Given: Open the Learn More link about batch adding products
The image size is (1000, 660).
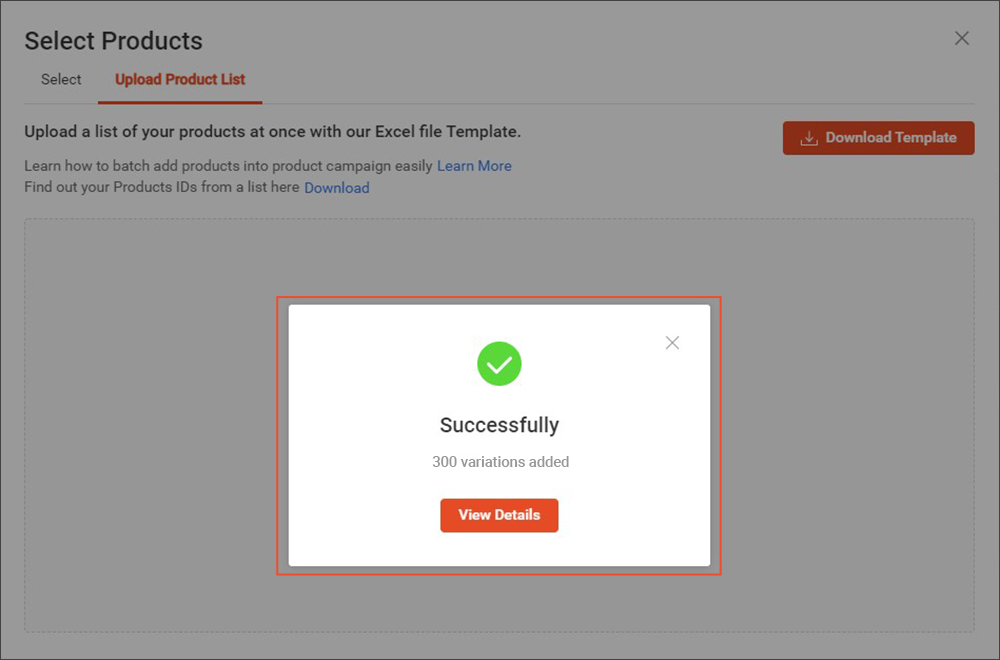Looking at the screenshot, I should point(474,166).
